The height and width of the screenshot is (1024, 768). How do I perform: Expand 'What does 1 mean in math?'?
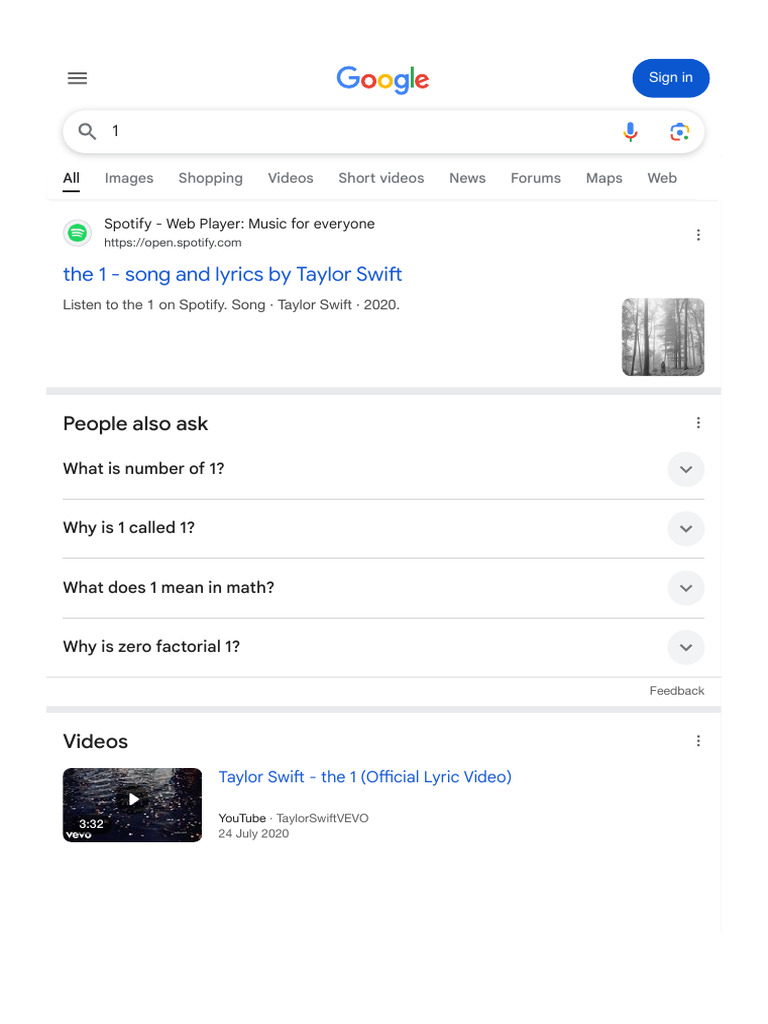click(x=686, y=588)
